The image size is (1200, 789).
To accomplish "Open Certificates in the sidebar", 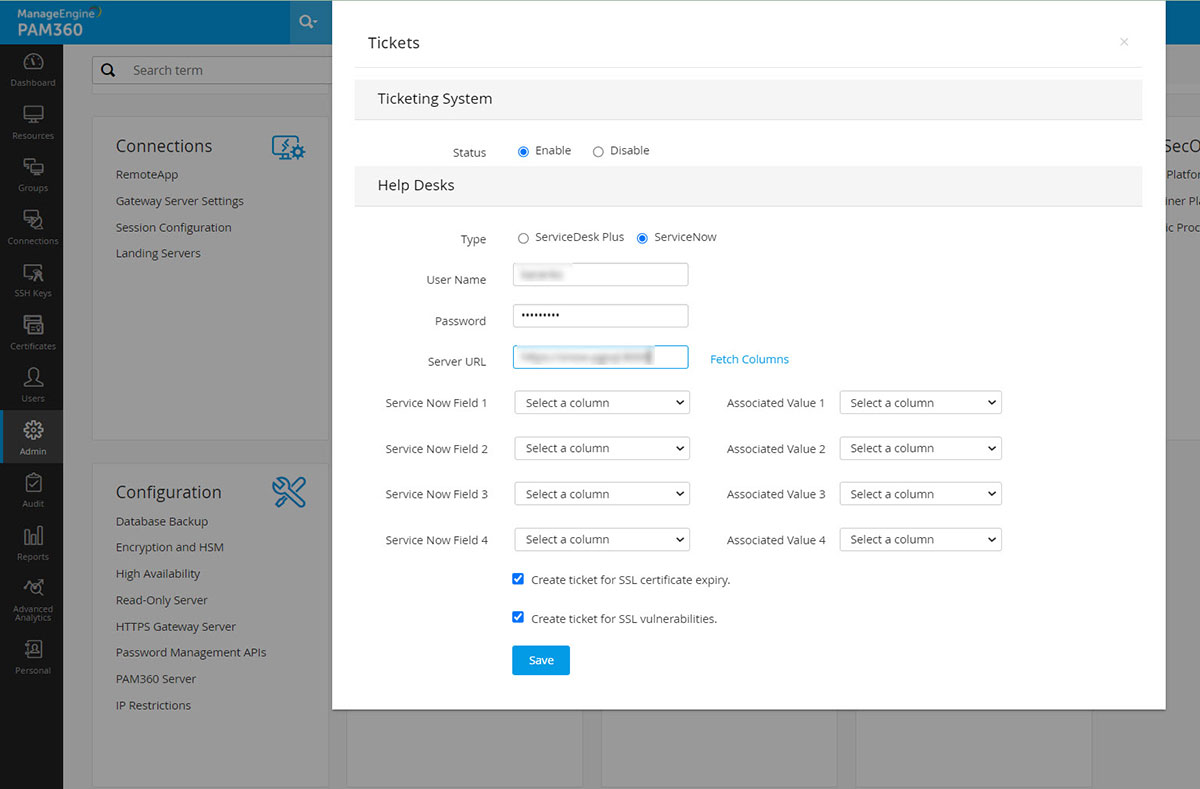I will (32, 333).
